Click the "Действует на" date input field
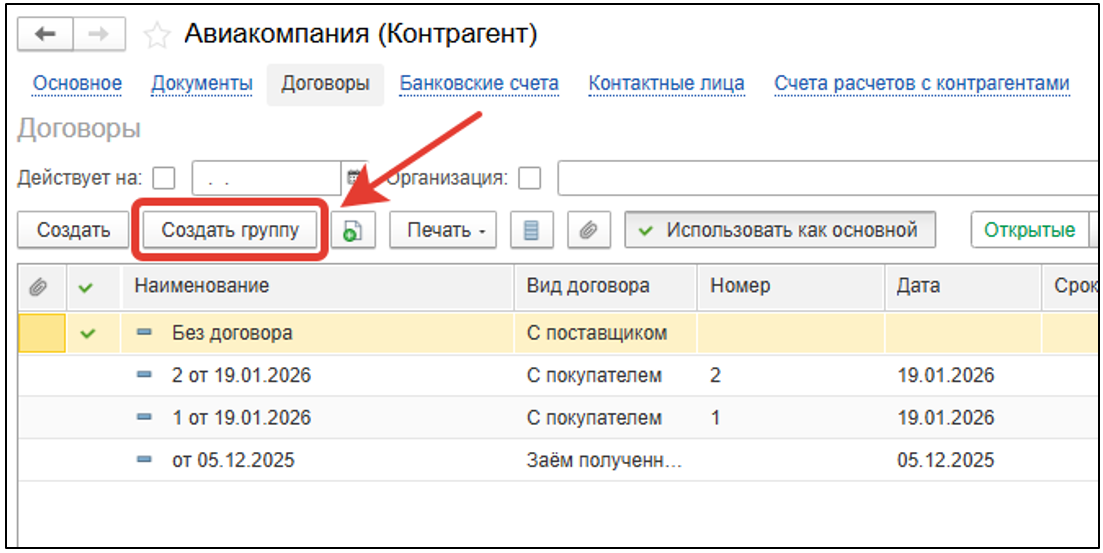This screenshot has height=553, width=1103. pos(265,179)
